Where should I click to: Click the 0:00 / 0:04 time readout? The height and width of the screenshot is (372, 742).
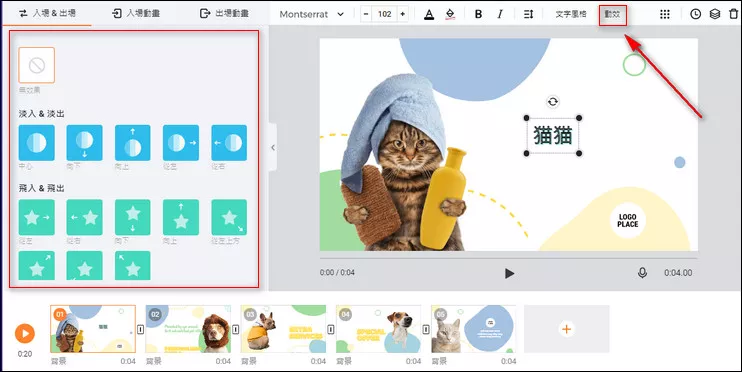pos(337,273)
